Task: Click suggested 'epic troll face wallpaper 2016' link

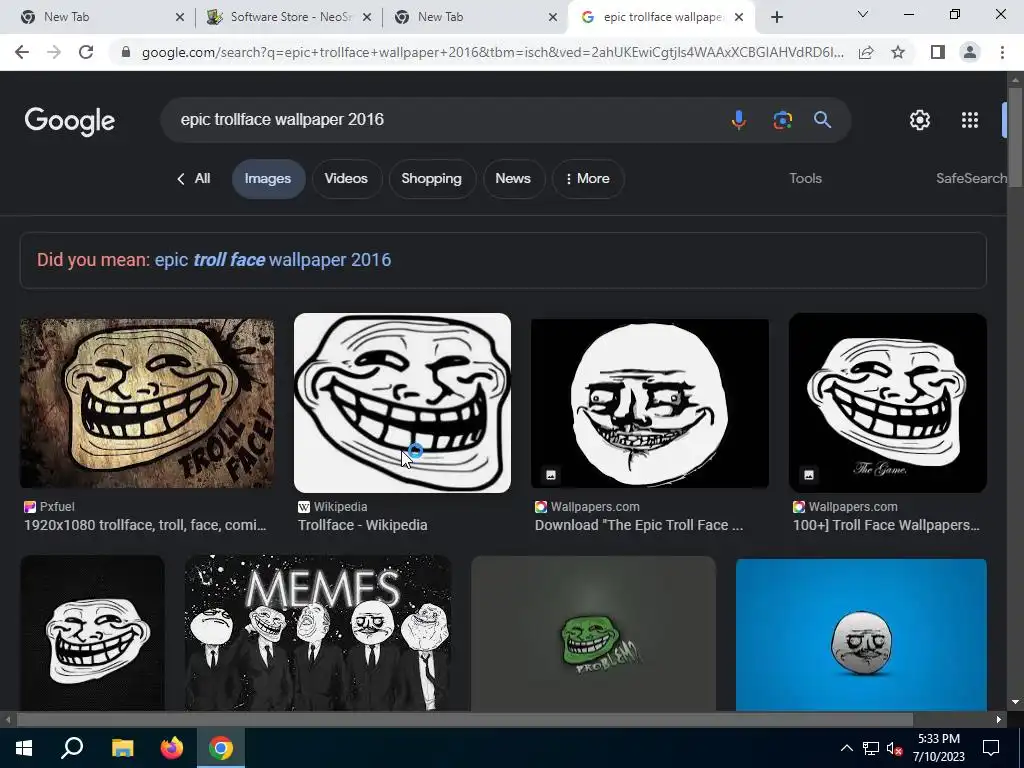Action: pos(273,260)
